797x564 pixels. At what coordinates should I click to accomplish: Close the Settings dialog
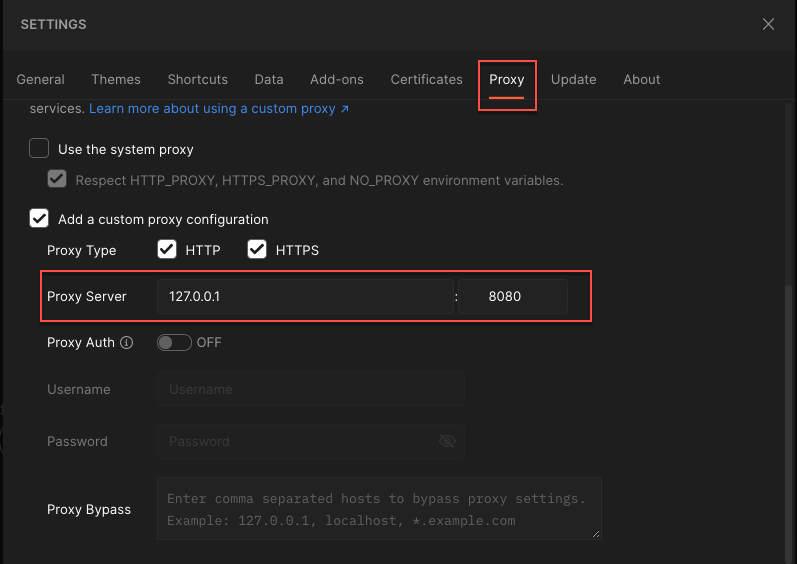click(768, 24)
